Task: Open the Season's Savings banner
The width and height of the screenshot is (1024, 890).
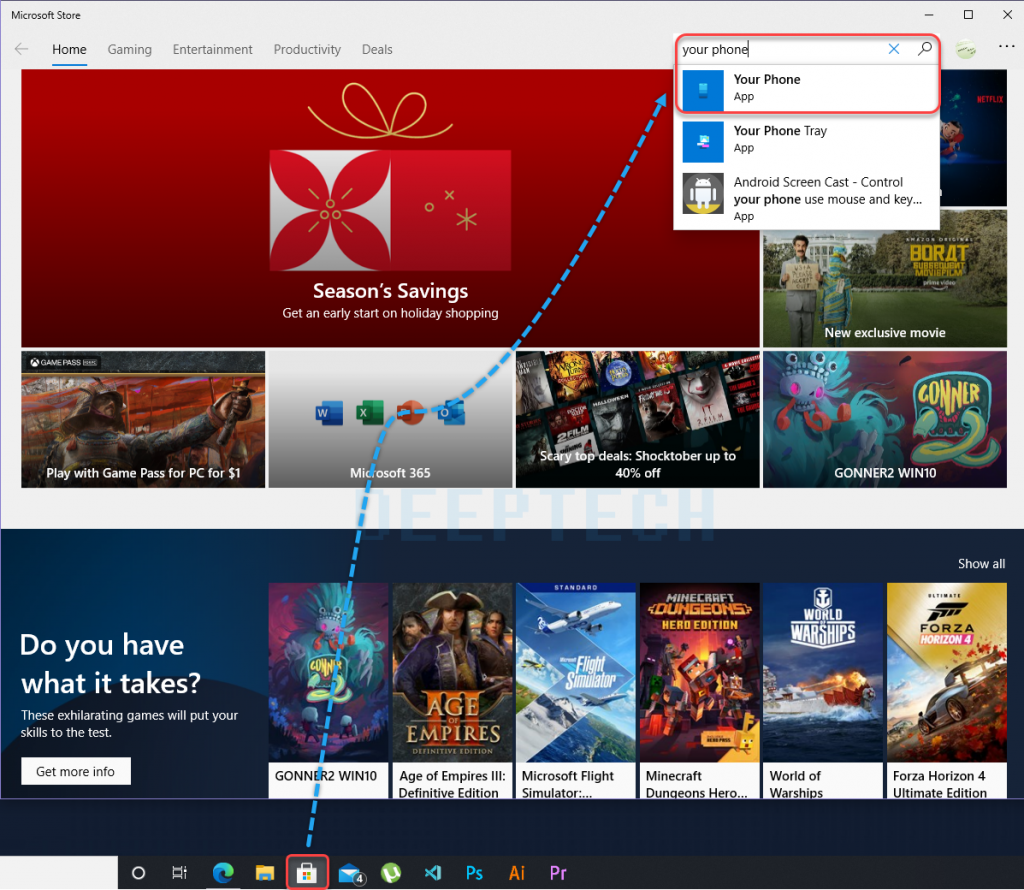Action: tap(390, 208)
